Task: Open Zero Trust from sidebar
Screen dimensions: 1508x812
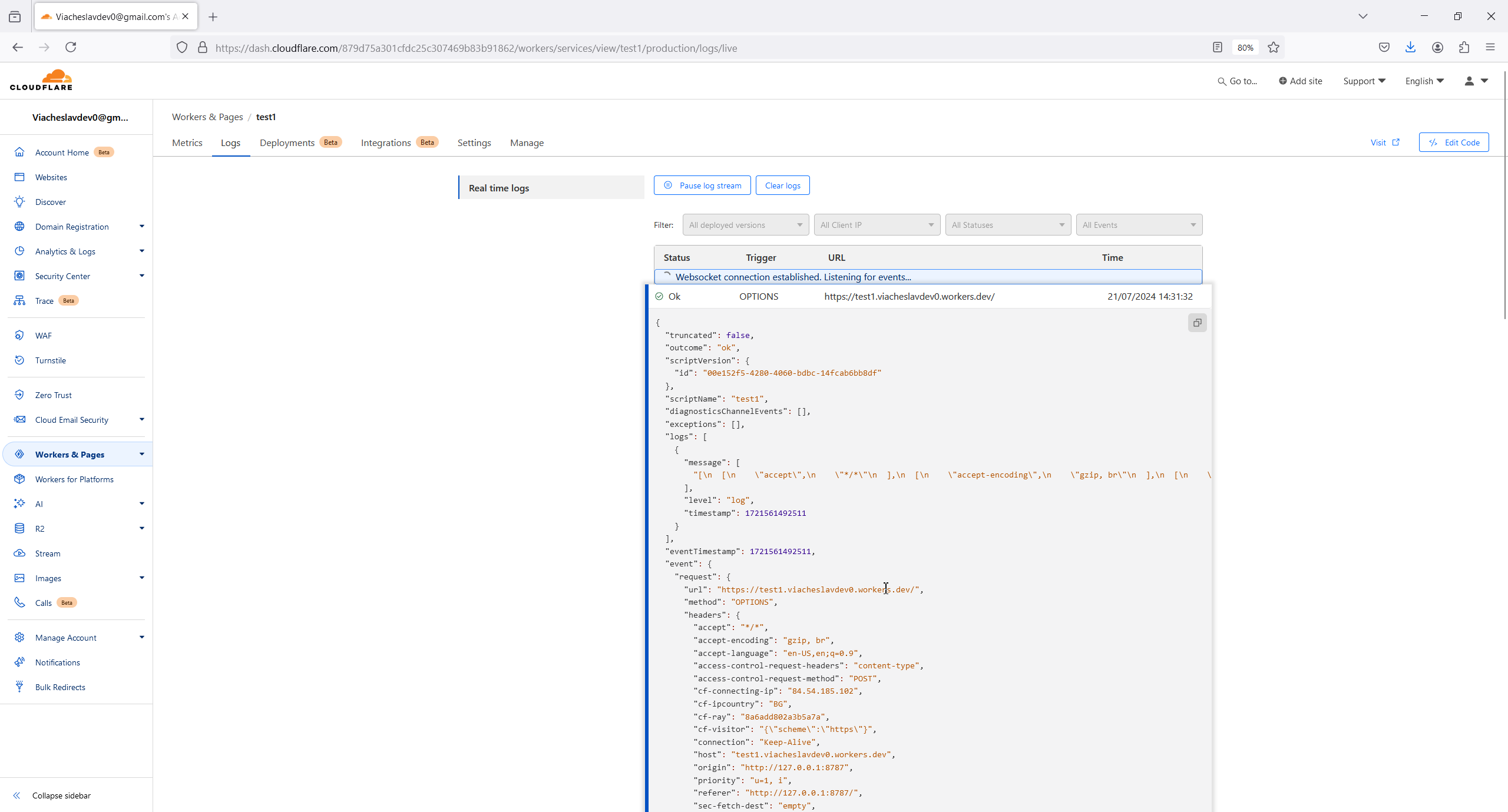Action: click(x=53, y=395)
